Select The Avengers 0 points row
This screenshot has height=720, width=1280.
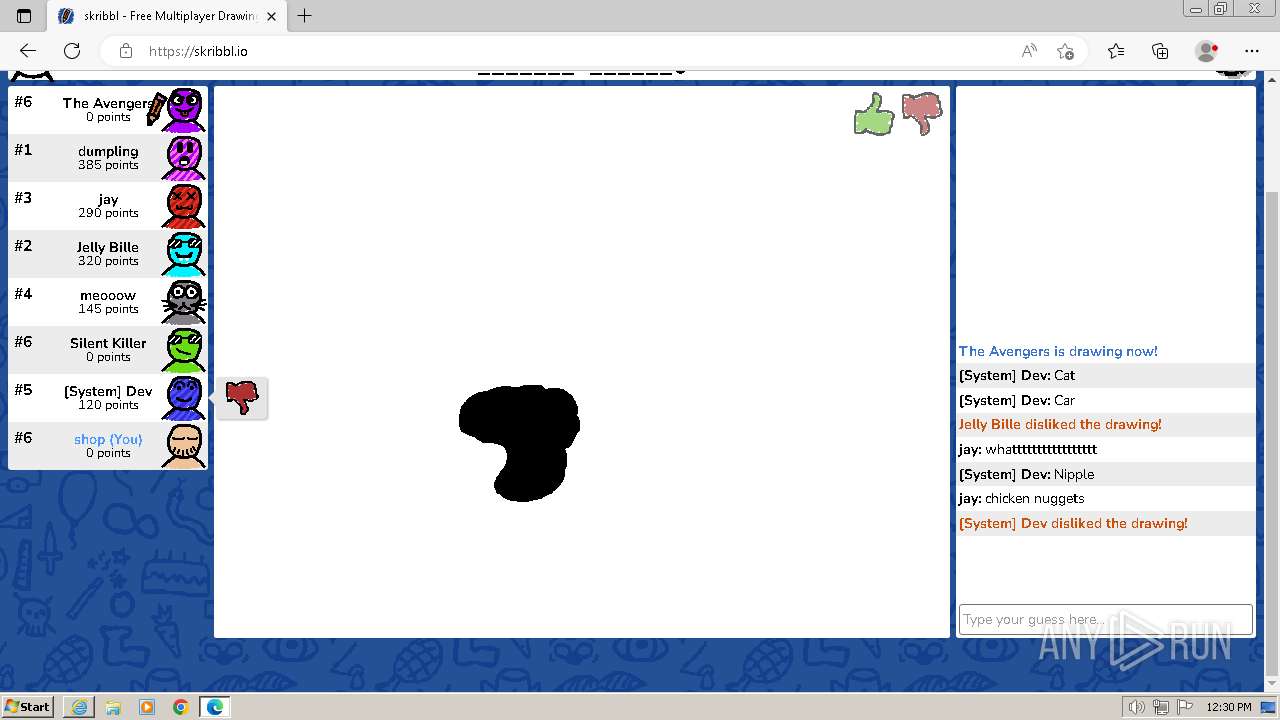(x=108, y=110)
